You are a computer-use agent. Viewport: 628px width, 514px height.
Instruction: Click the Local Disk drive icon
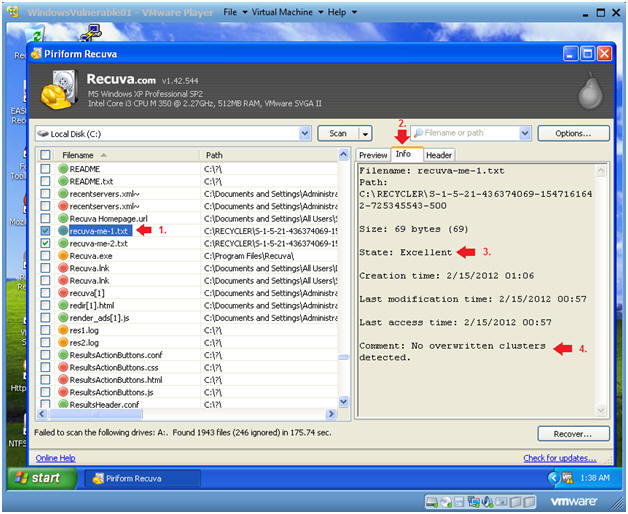tap(42, 134)
